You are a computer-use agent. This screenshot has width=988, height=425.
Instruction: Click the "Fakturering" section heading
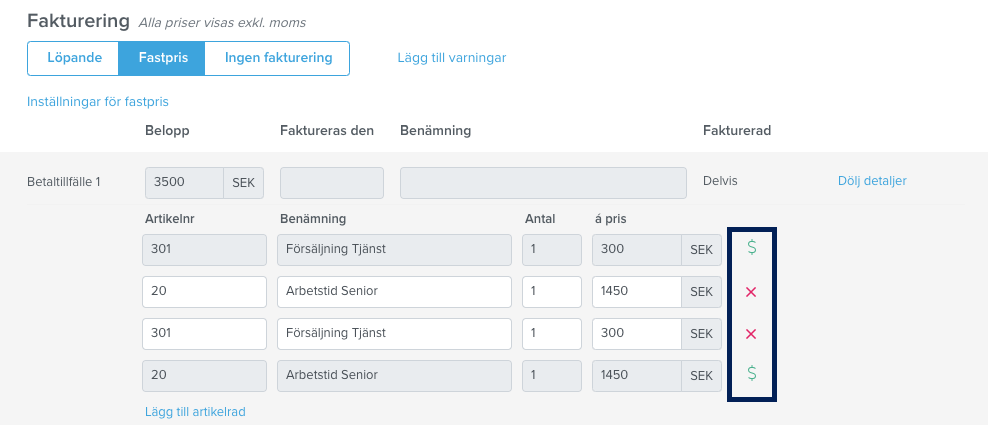[78, 21]
